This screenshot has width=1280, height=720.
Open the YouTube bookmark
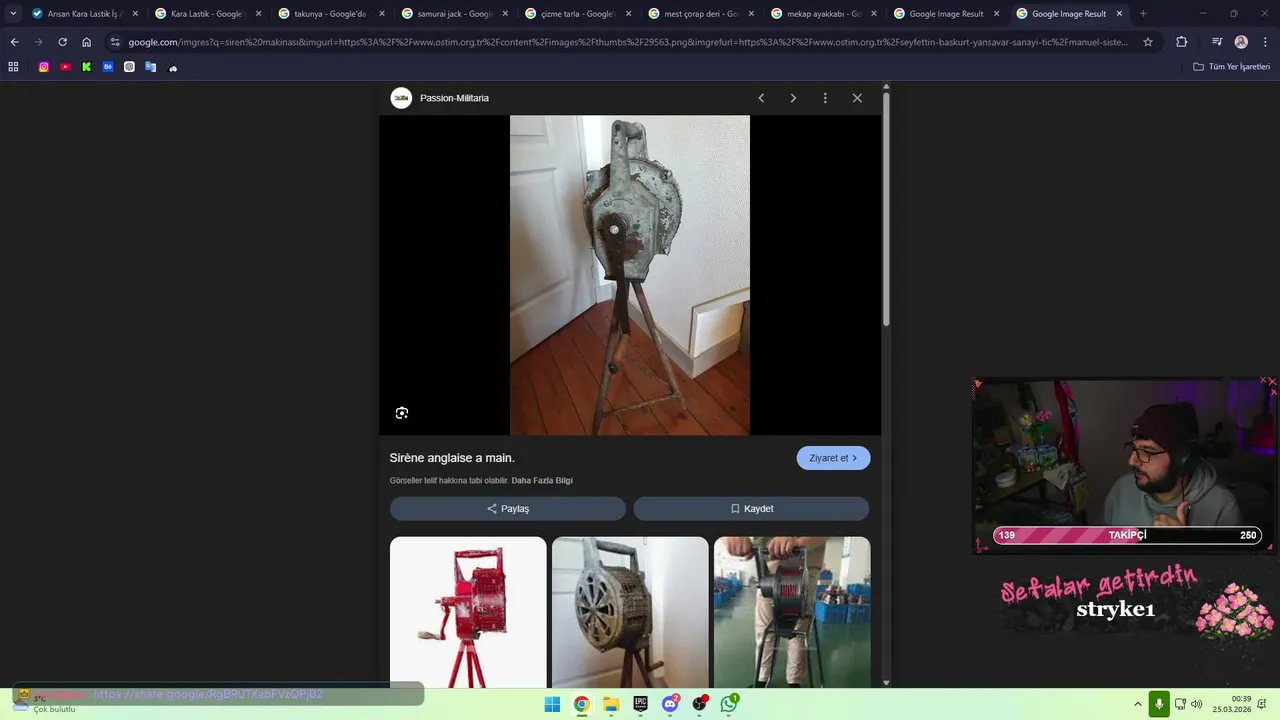65,67
